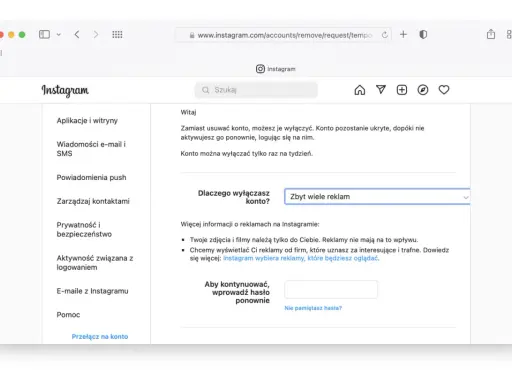This screenshot has width=512, height=384.
Task: Open the sidebar options chevron
Action: pos(59,35)
